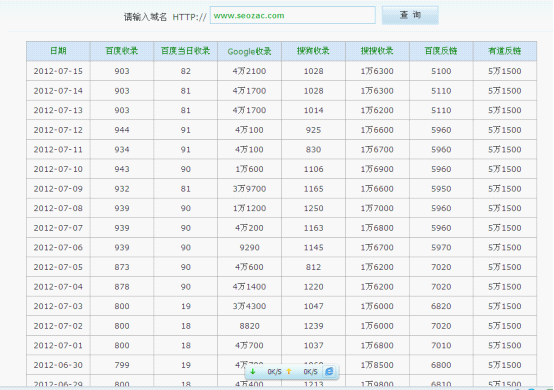This screenshot has width=554, height=390.
Task: Click the 查询 search button
Action: coord(410,15)
